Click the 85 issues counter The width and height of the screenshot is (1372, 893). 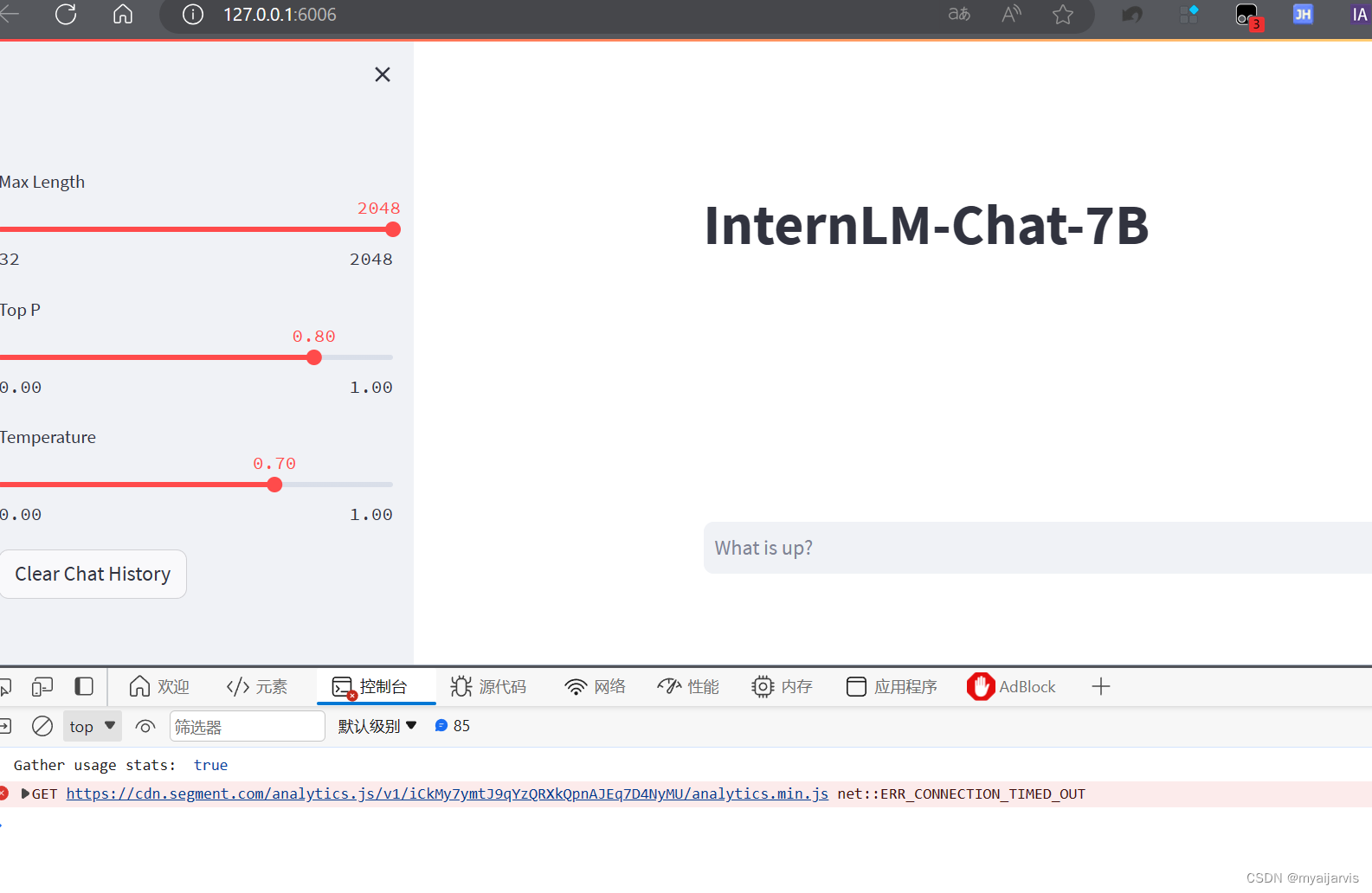pyautogui.click(x=453, y=726)
